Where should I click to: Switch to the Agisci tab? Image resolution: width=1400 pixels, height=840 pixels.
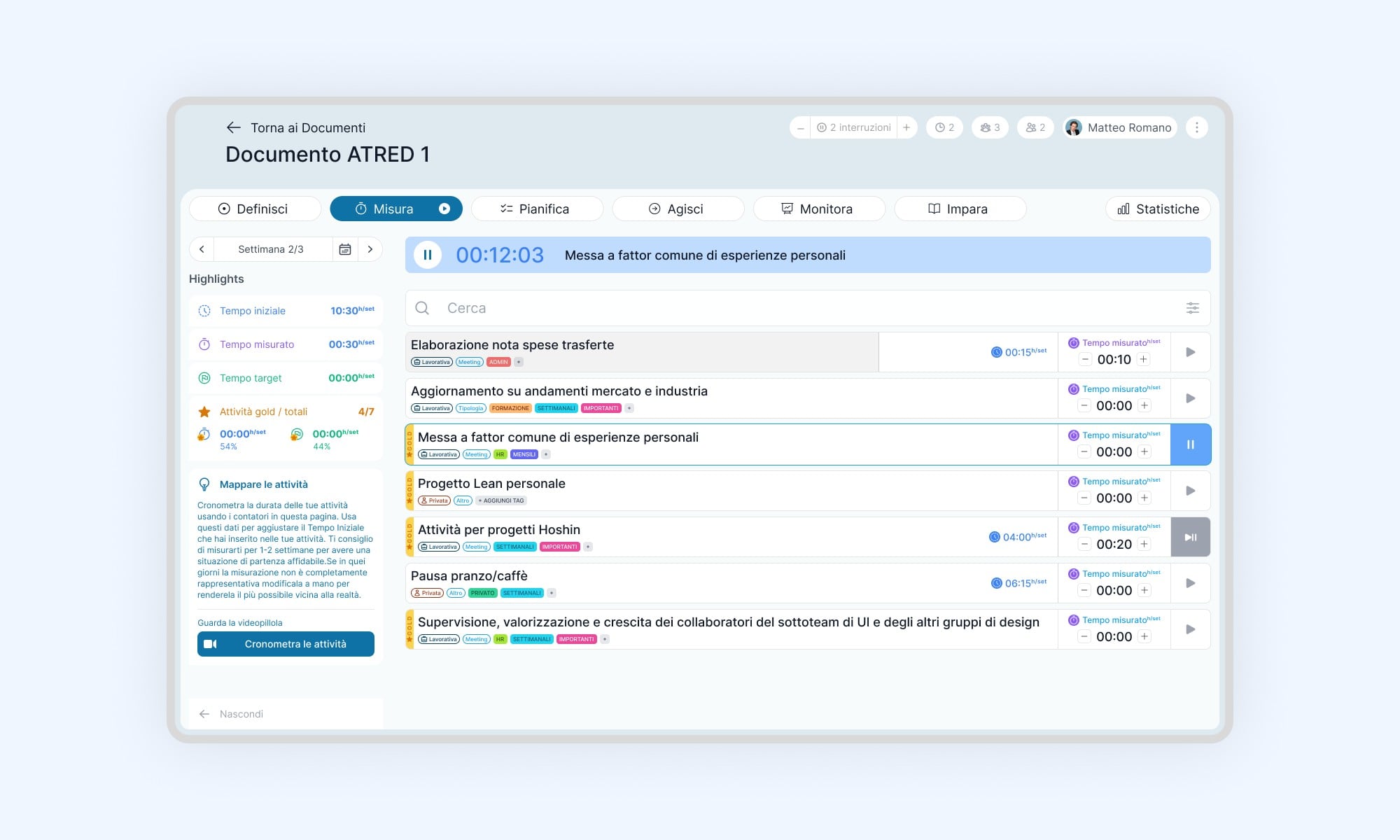pos(678,209)
